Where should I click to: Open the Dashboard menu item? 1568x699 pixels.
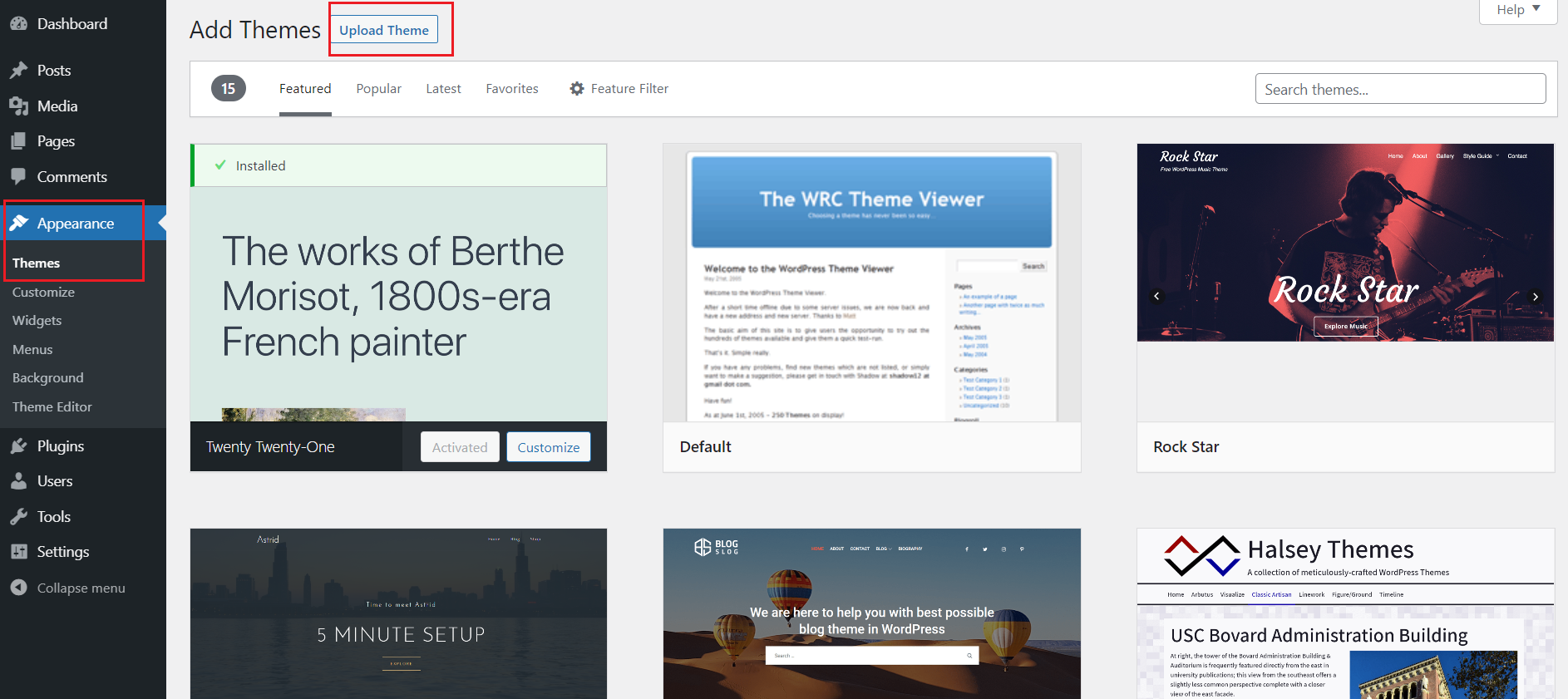coord(83,24)
